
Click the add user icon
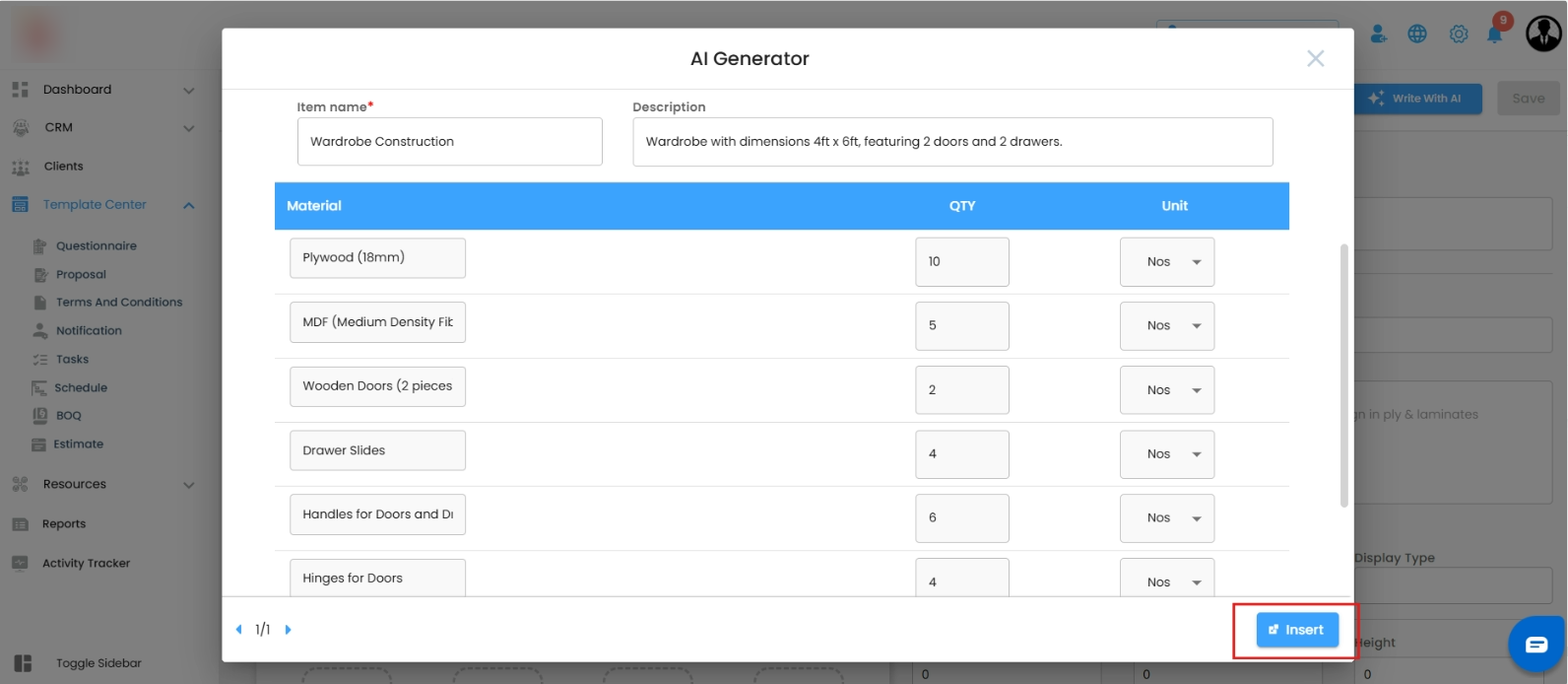click(x=1379, y=34)
